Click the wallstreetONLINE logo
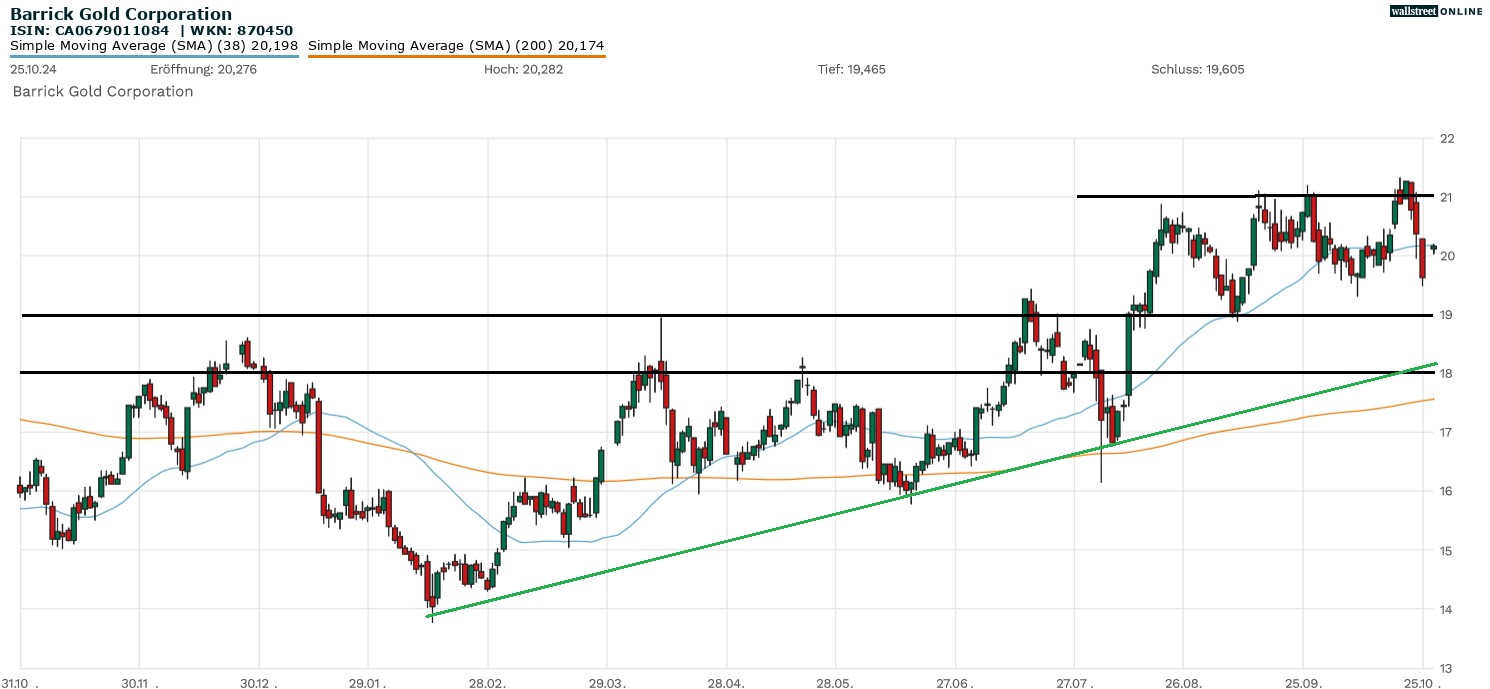1490x689 pixels. 1437,11
